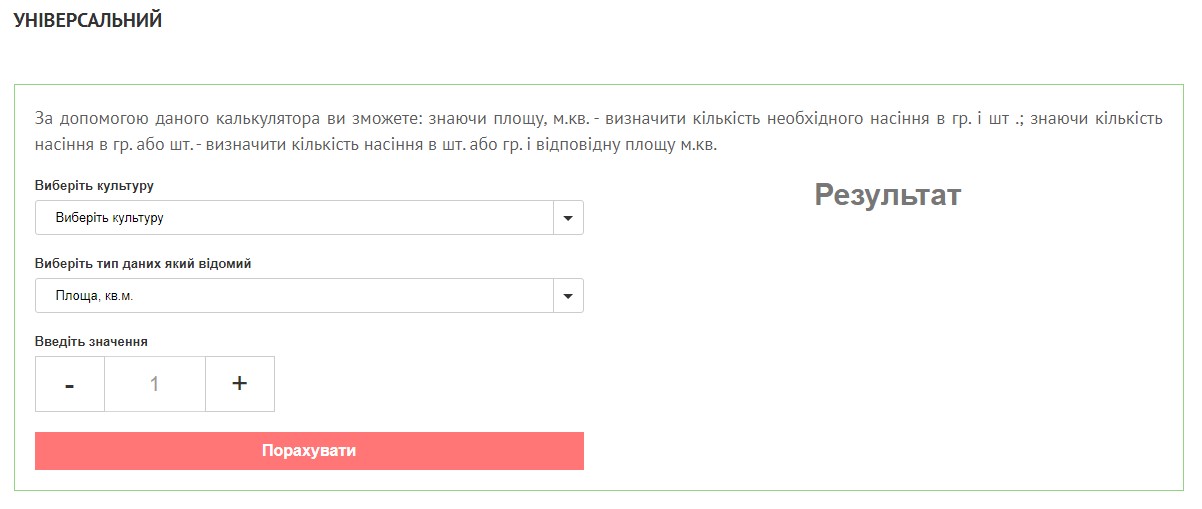Click the 'Виберіть культуру' field label
This screenshot has height=509, width=1202.
[94, 186]
